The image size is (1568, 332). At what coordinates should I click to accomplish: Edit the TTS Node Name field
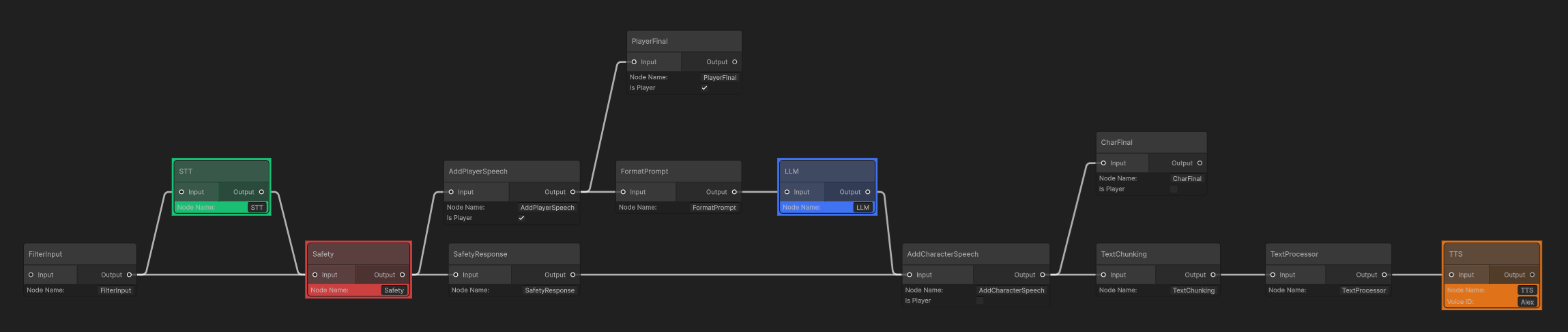1527,290
